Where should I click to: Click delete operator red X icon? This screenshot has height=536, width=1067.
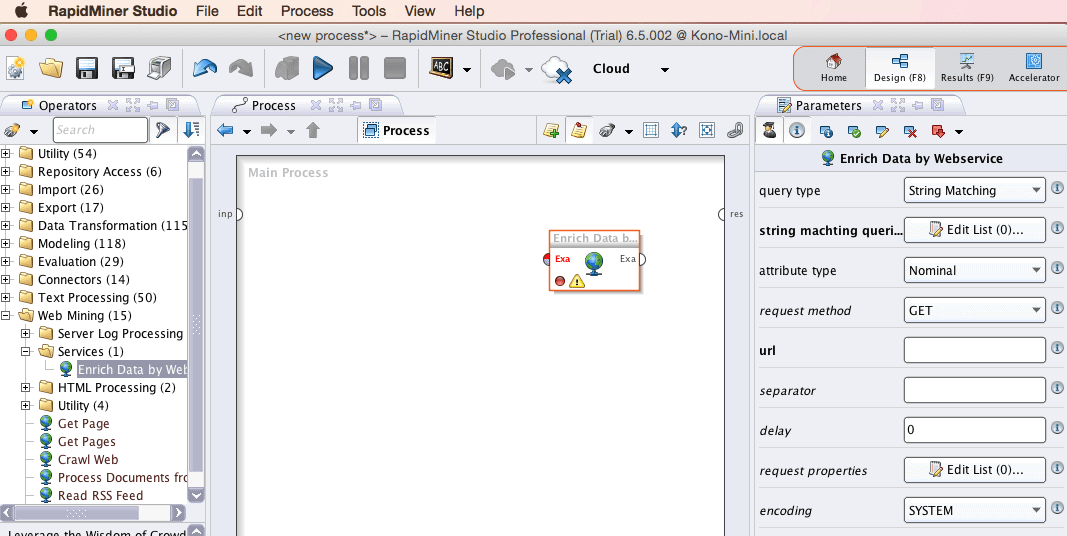point(910,131)
